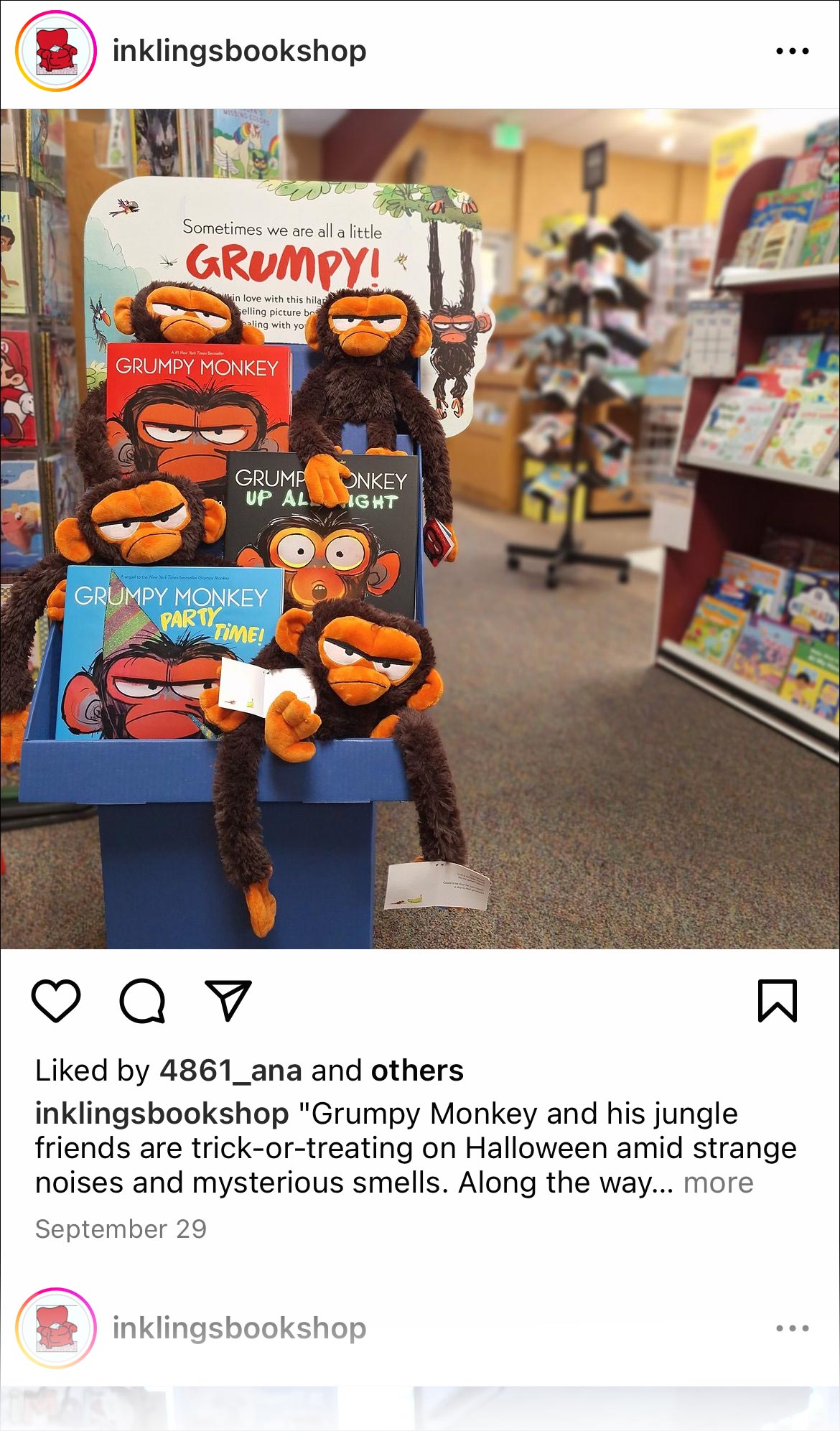Tap the 'Liked by' text line
840x1431 pixels.
pyautogui.click(x=249, y=1071)
